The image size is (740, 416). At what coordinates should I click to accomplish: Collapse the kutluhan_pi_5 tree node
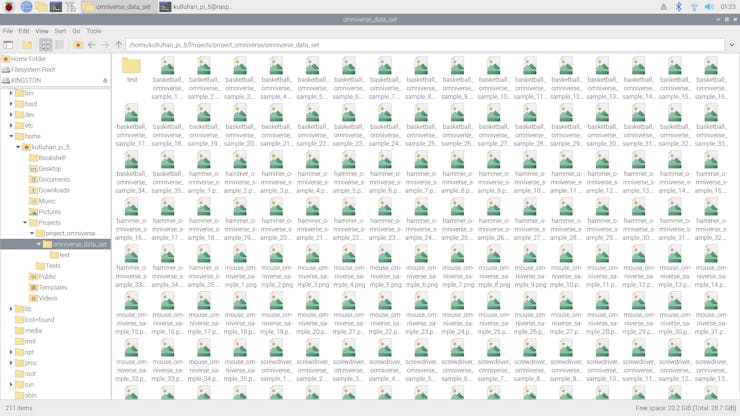pos(18,147)
